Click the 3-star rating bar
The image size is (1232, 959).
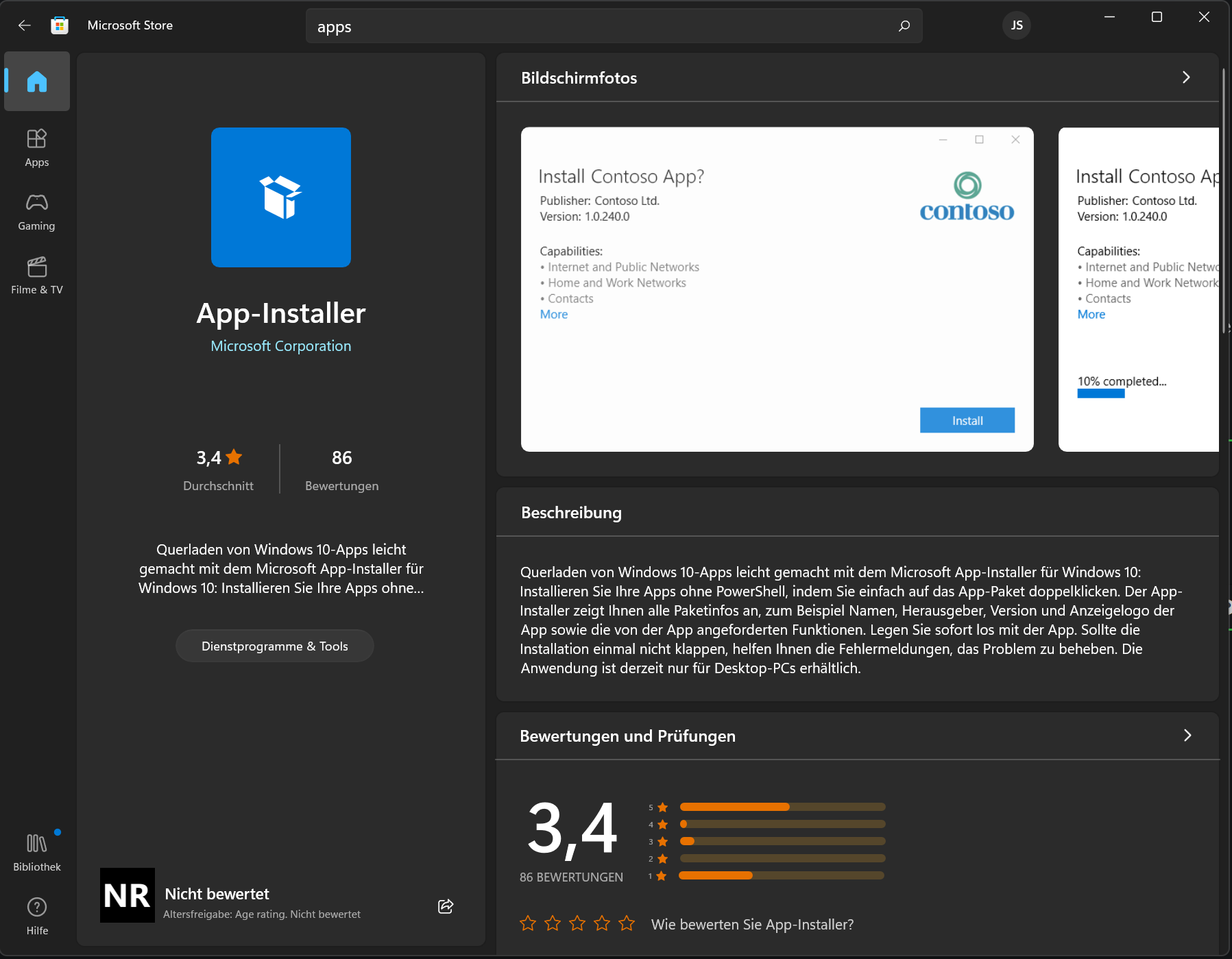pyautogui.click(x=782, y=841)
